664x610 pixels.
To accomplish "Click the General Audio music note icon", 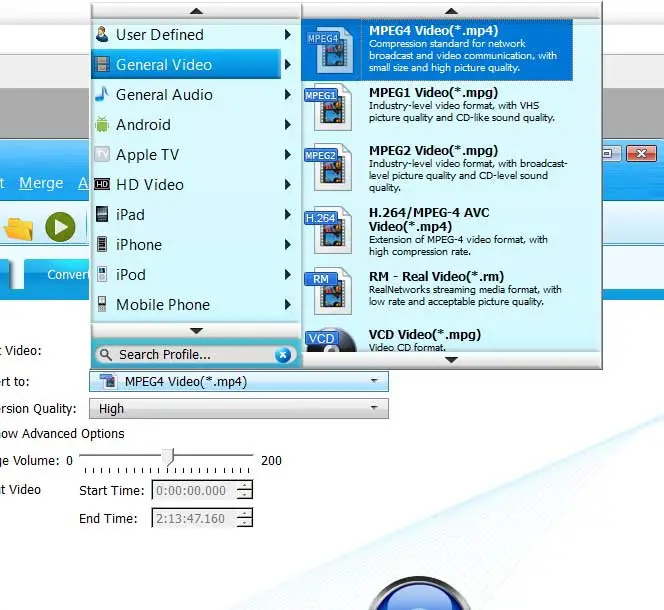I will pyautogui.click(x=102, y=94).
